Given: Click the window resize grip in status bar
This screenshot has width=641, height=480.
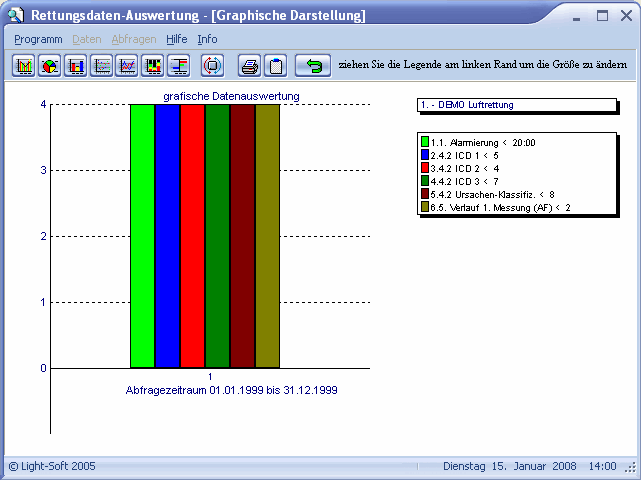Looking at the screenshot, I should [x=632, y=468].
